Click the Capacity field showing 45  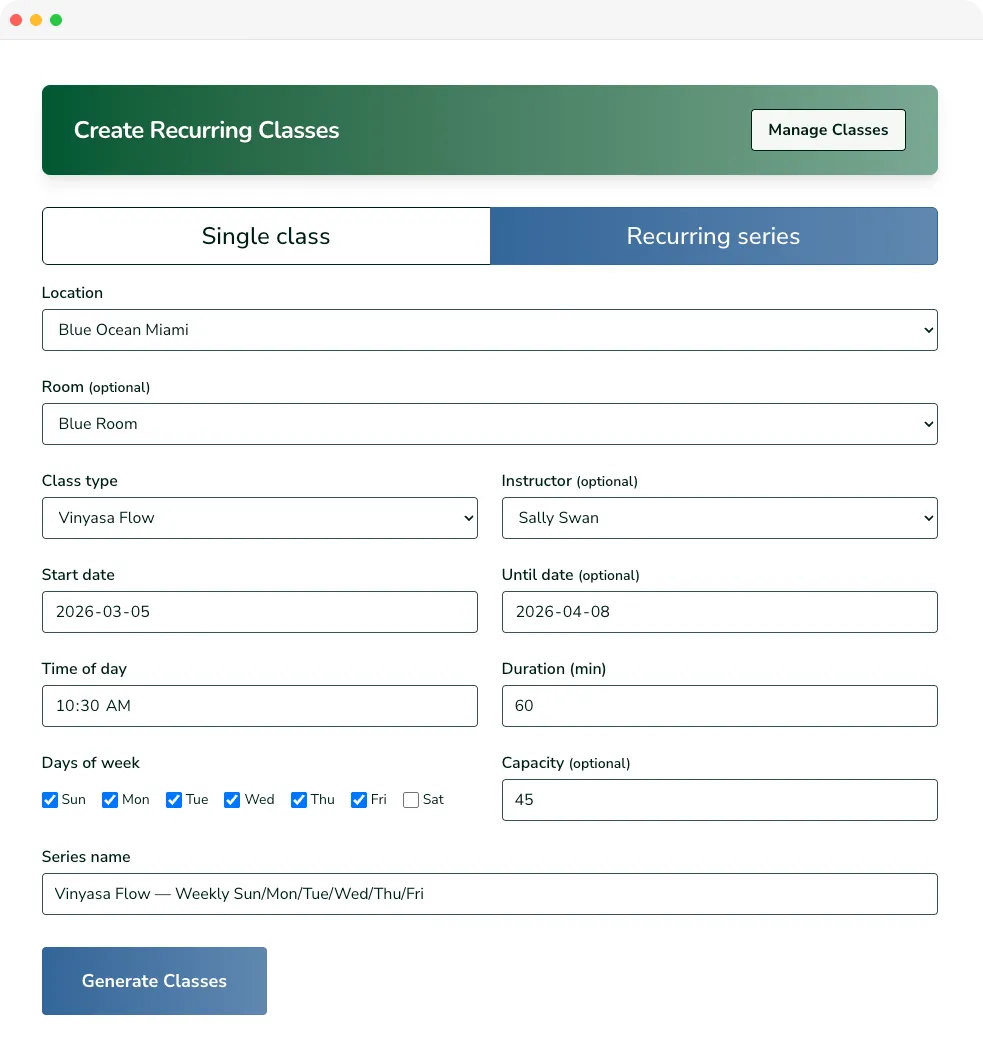click(719, 799)
